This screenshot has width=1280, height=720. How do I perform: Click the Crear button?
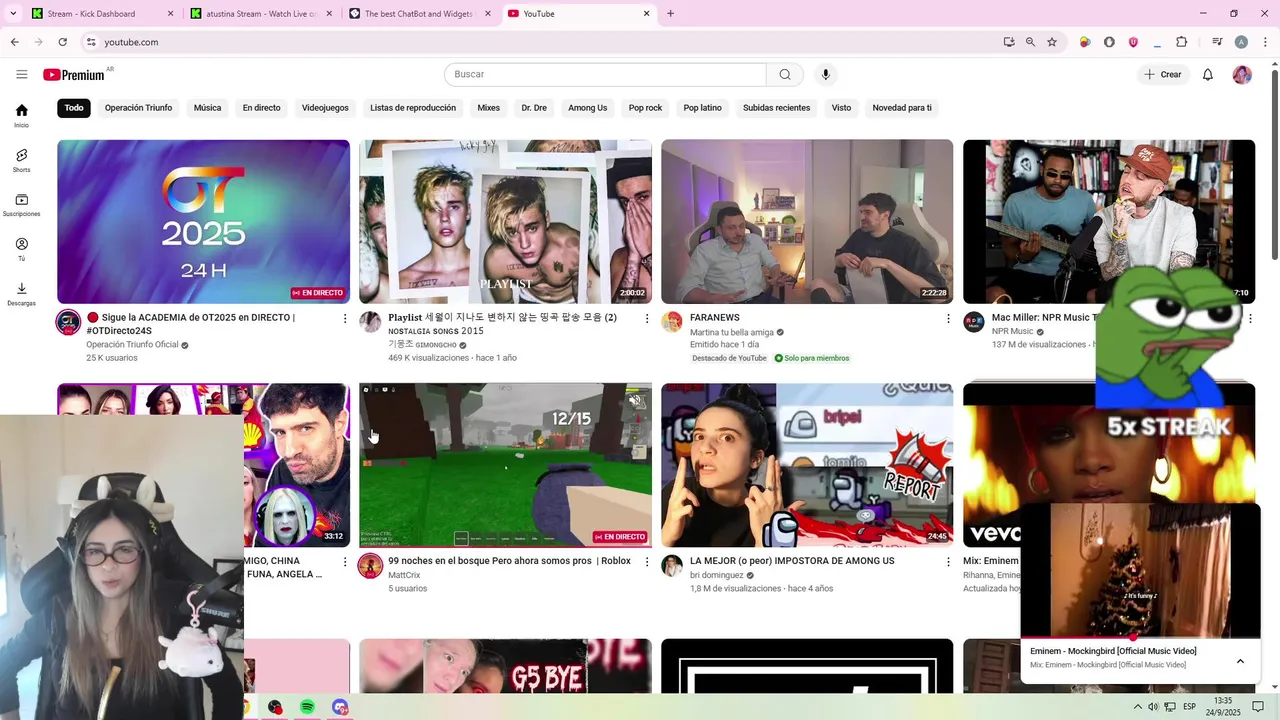(1163, 74)
